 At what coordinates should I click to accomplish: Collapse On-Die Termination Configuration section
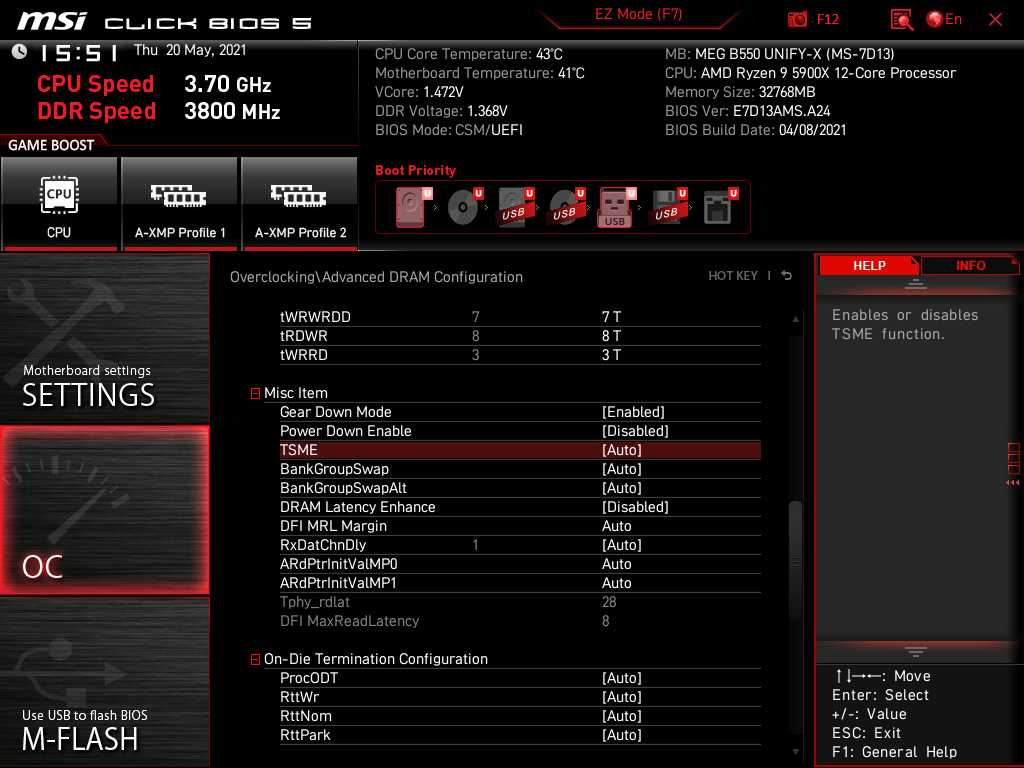[255, 660]
